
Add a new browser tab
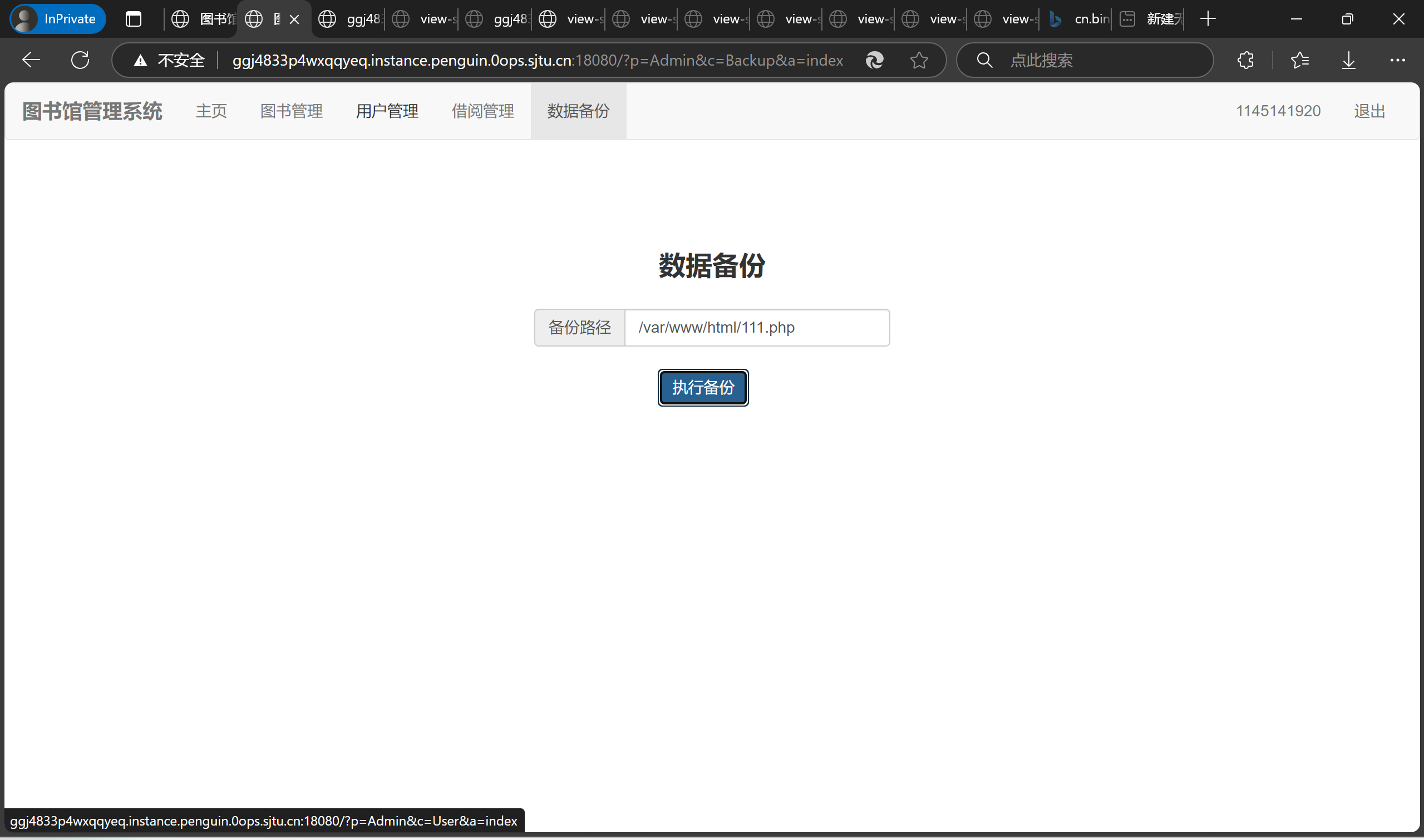pyautogui.click(x=1208, y=19)
